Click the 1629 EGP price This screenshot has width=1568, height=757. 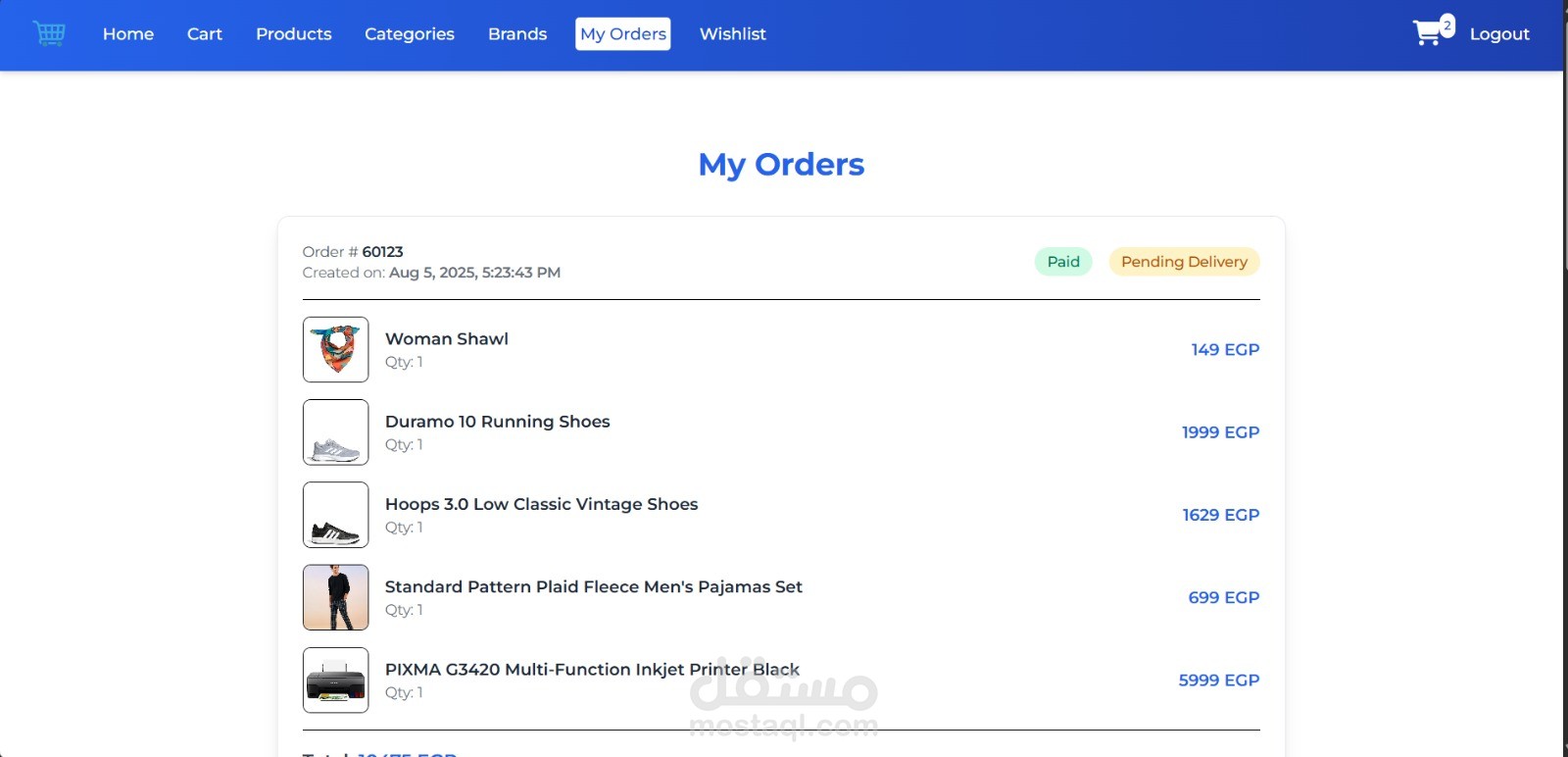pyautogui.click(x=1221, y=515)
